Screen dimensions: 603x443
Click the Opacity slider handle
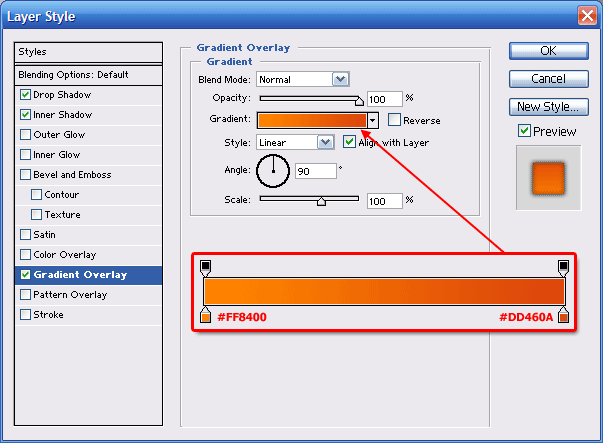359,100
